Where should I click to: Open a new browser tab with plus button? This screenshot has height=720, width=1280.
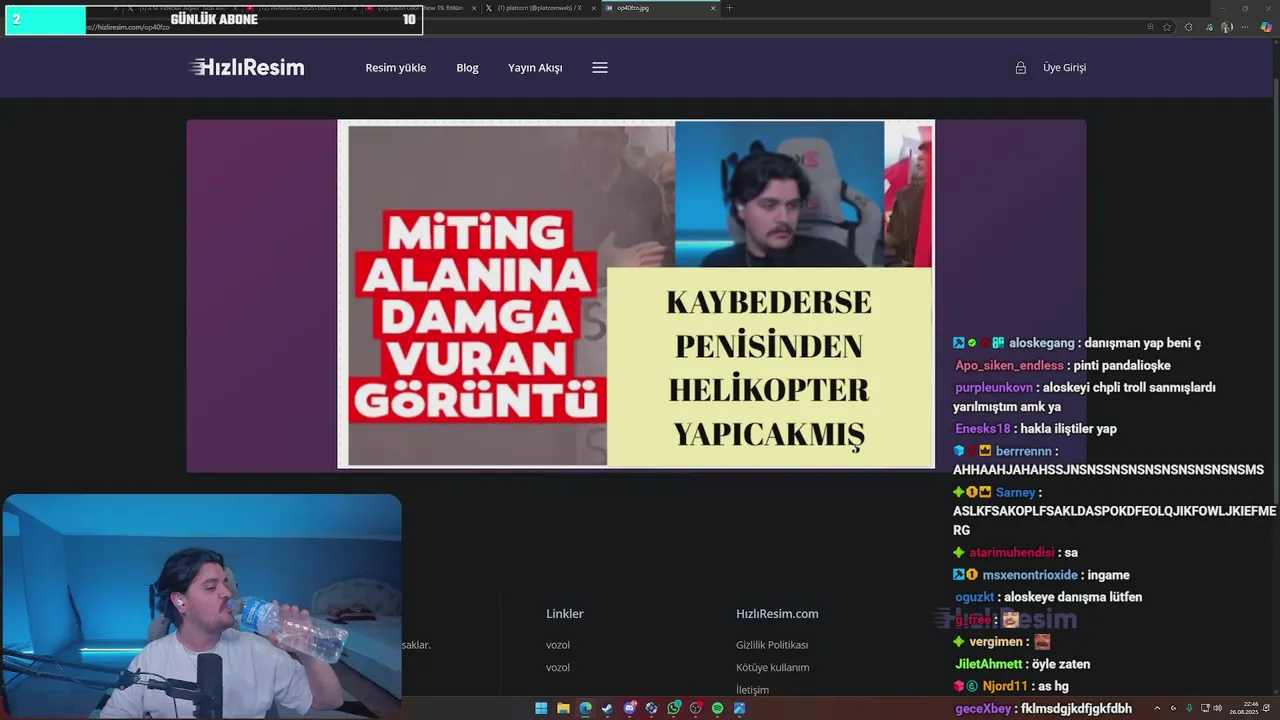coord(729,8)
